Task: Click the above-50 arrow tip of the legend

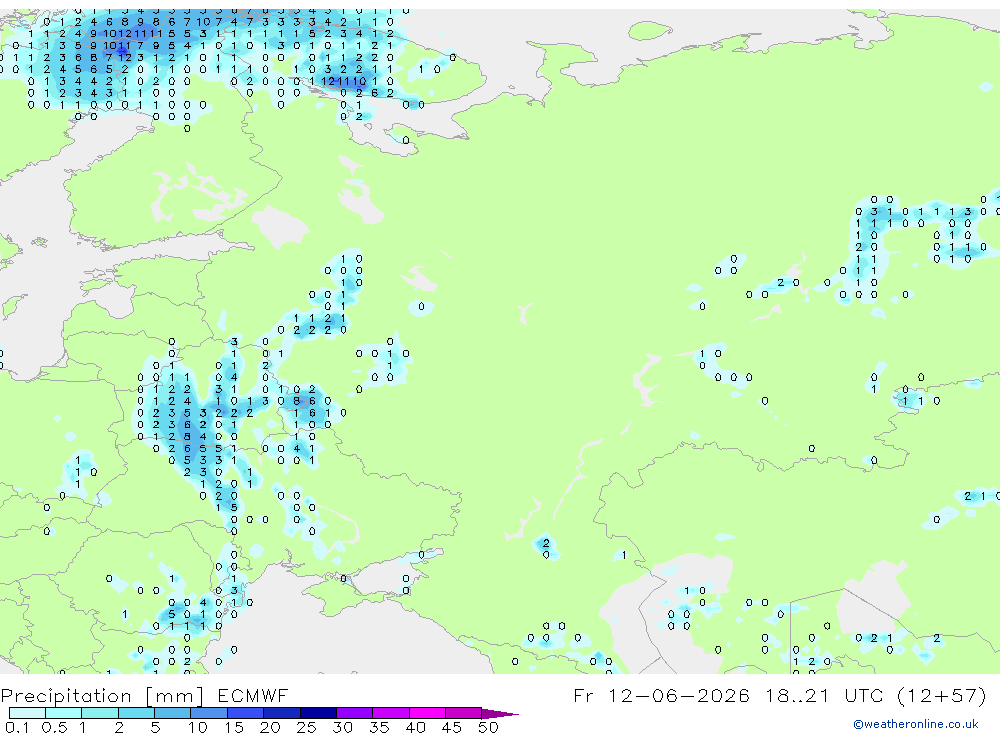Action: (x=500, y=714)
